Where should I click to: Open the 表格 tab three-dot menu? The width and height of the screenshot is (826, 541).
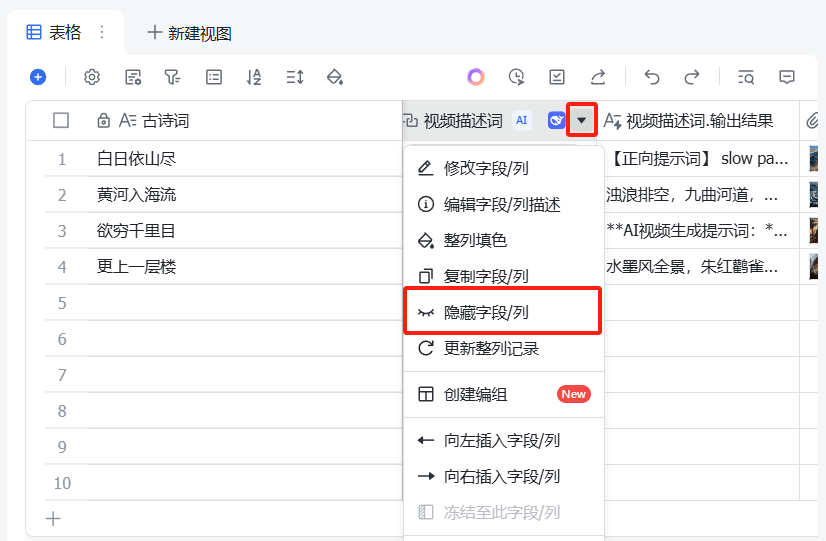click(102, 32)
